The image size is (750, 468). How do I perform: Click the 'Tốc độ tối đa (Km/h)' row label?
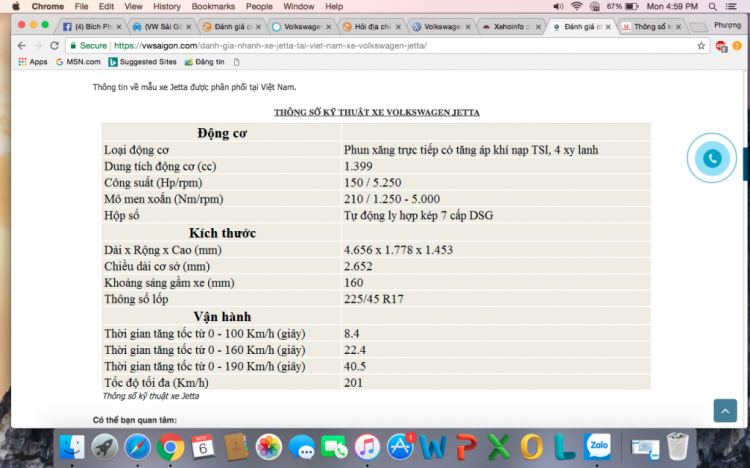click(x=156, y=383)
